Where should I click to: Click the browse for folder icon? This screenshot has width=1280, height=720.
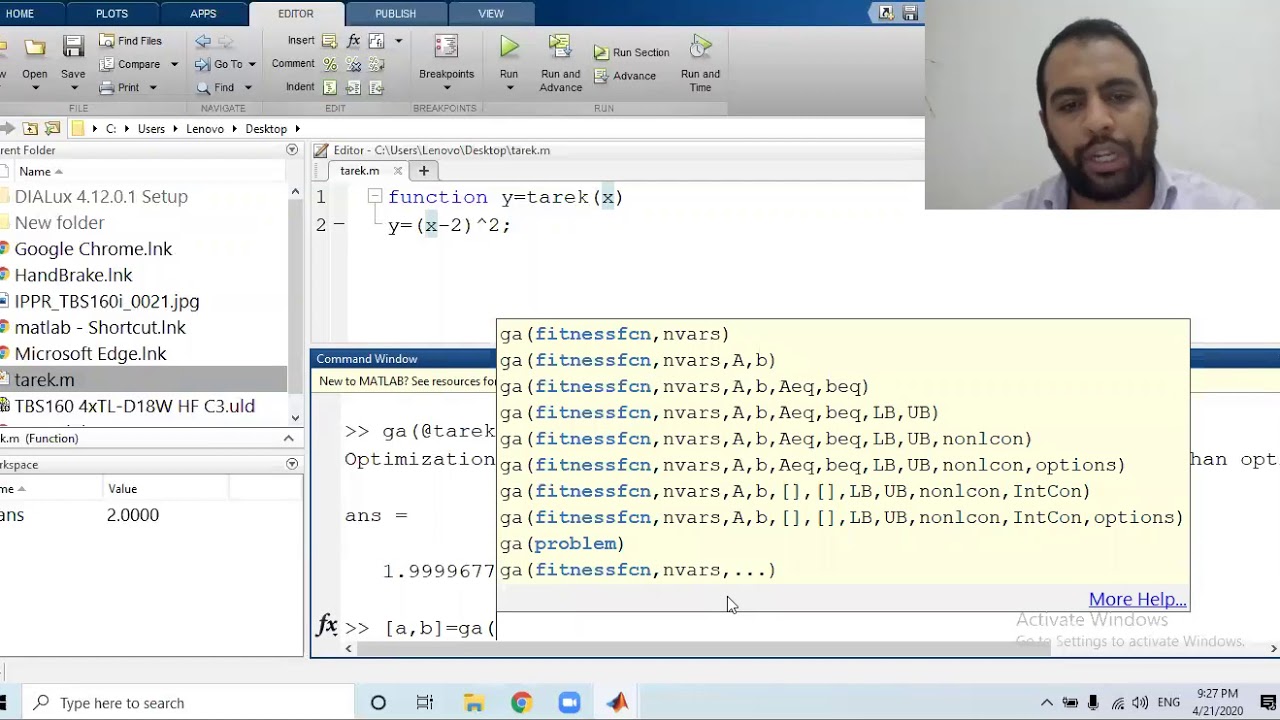(x=53, y=129)
